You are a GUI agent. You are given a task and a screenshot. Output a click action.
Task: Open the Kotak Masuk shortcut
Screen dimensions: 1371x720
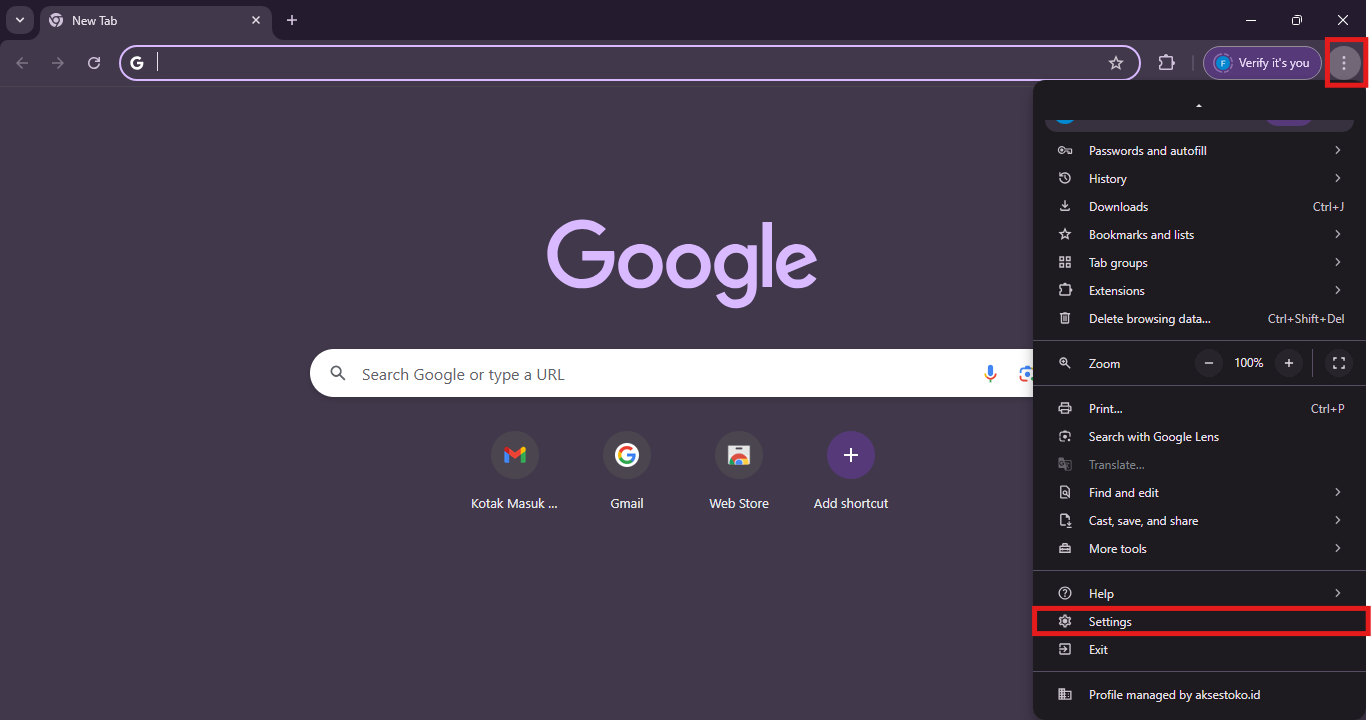point(515,456)
